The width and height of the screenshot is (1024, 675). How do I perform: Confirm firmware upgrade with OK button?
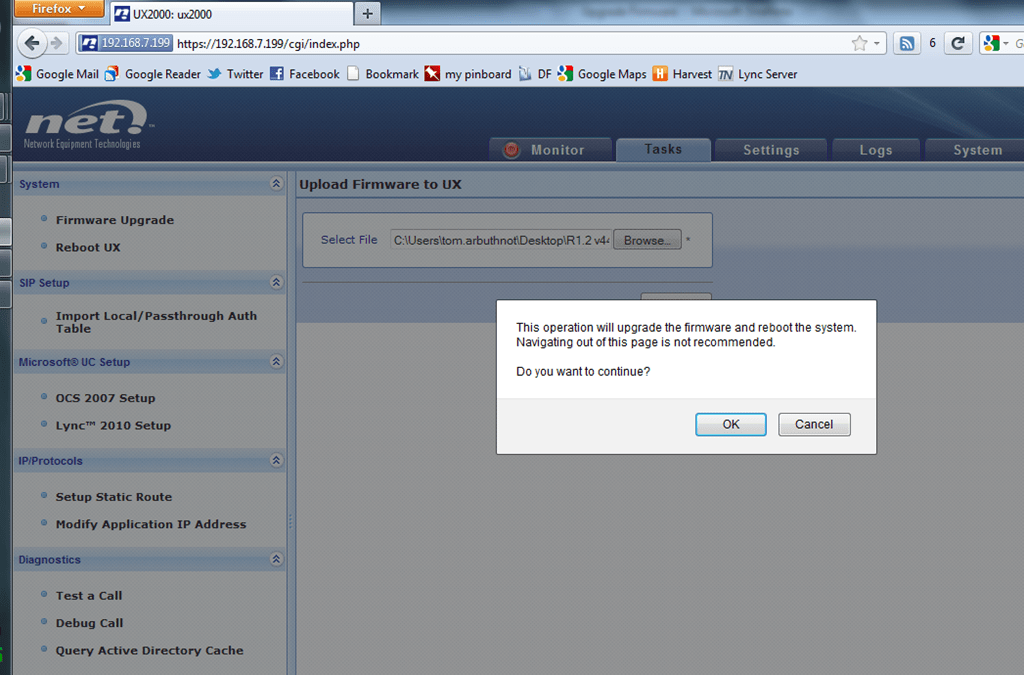[x=731, y=424]
